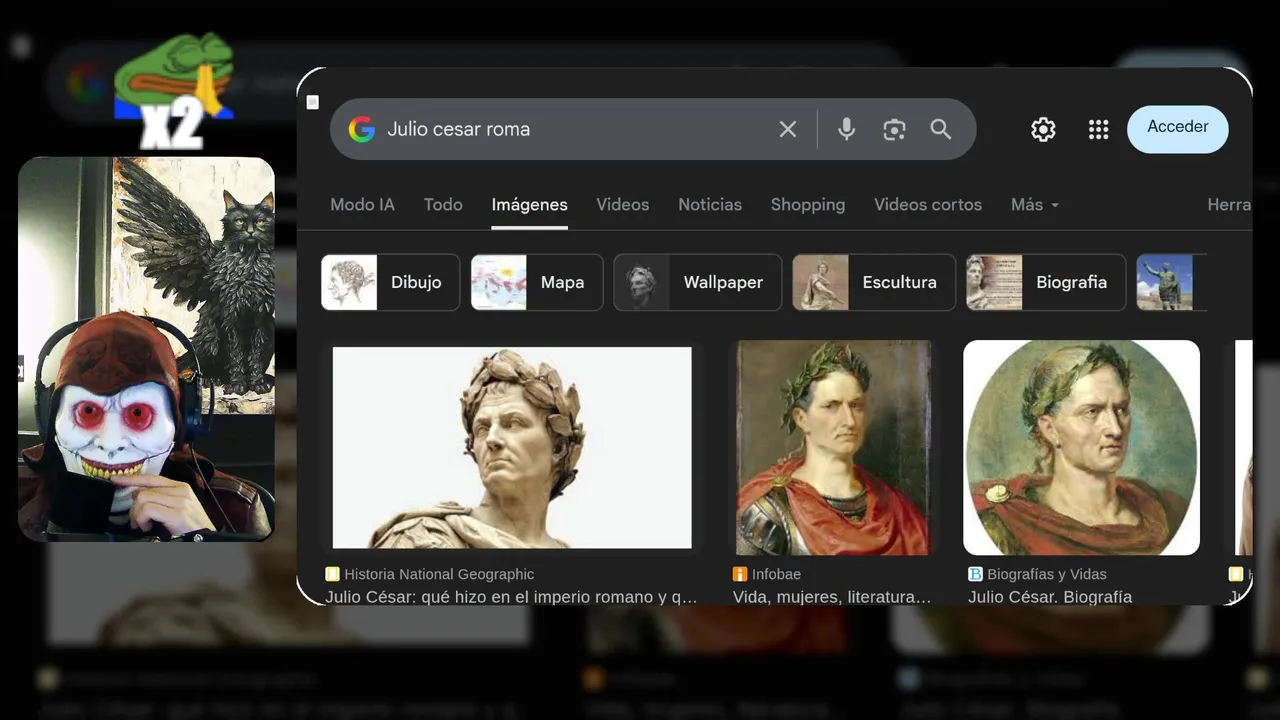
Task: Click the Biografías y Vidas favicon
Action: click(x=975, y=574)
